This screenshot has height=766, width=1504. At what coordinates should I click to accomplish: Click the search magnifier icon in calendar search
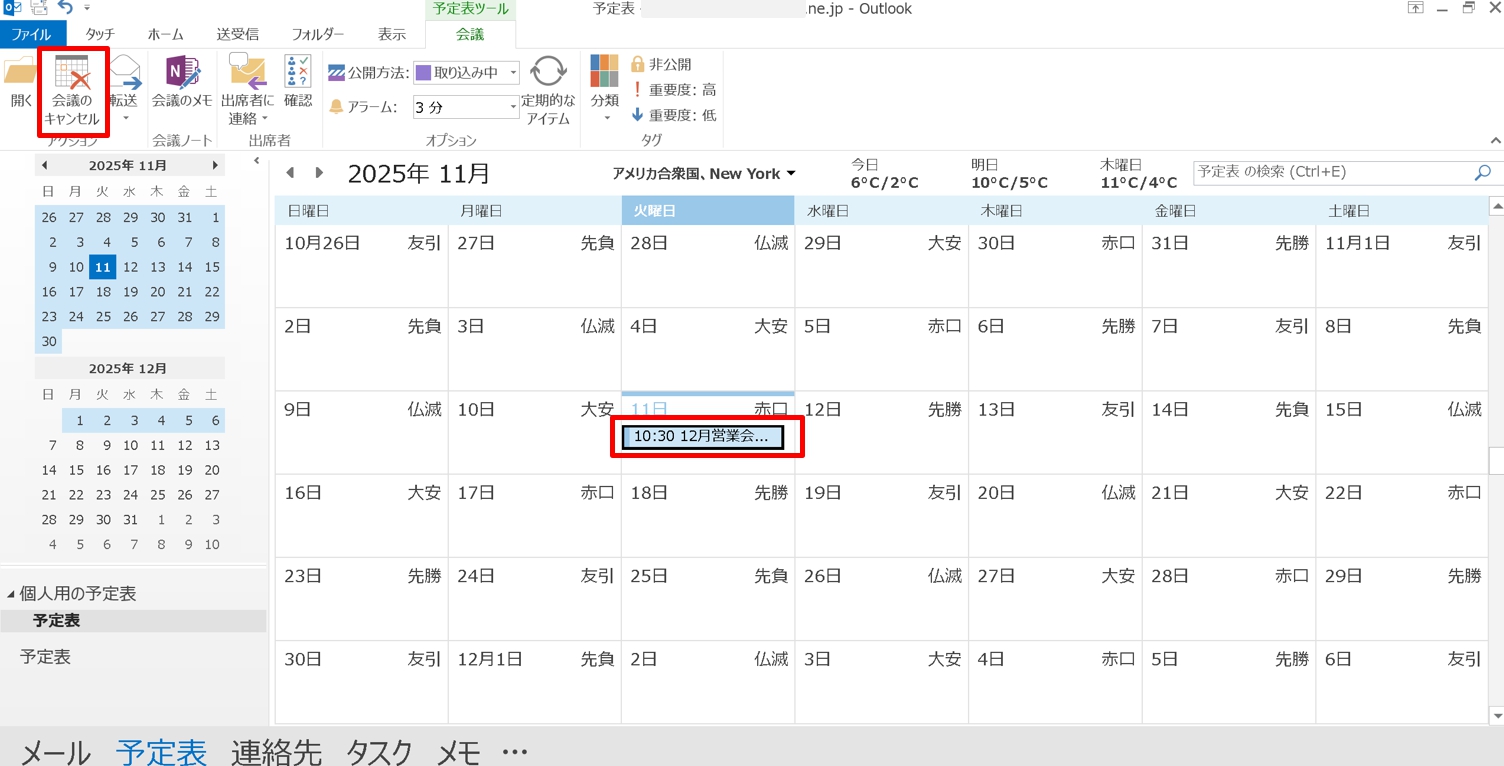tap(1482, 173)
